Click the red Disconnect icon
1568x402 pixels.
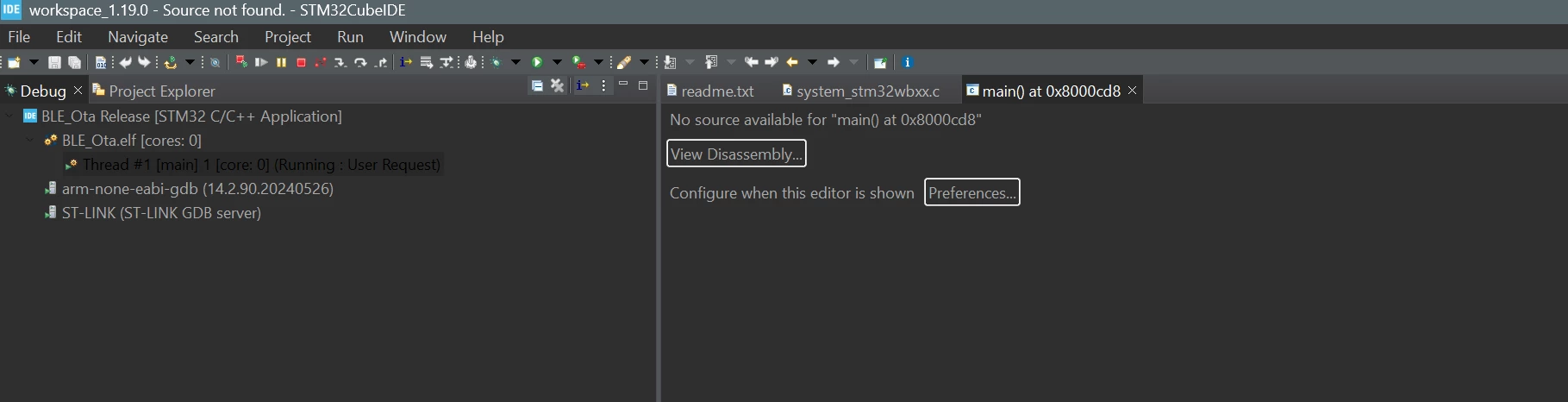pos(321,62)
